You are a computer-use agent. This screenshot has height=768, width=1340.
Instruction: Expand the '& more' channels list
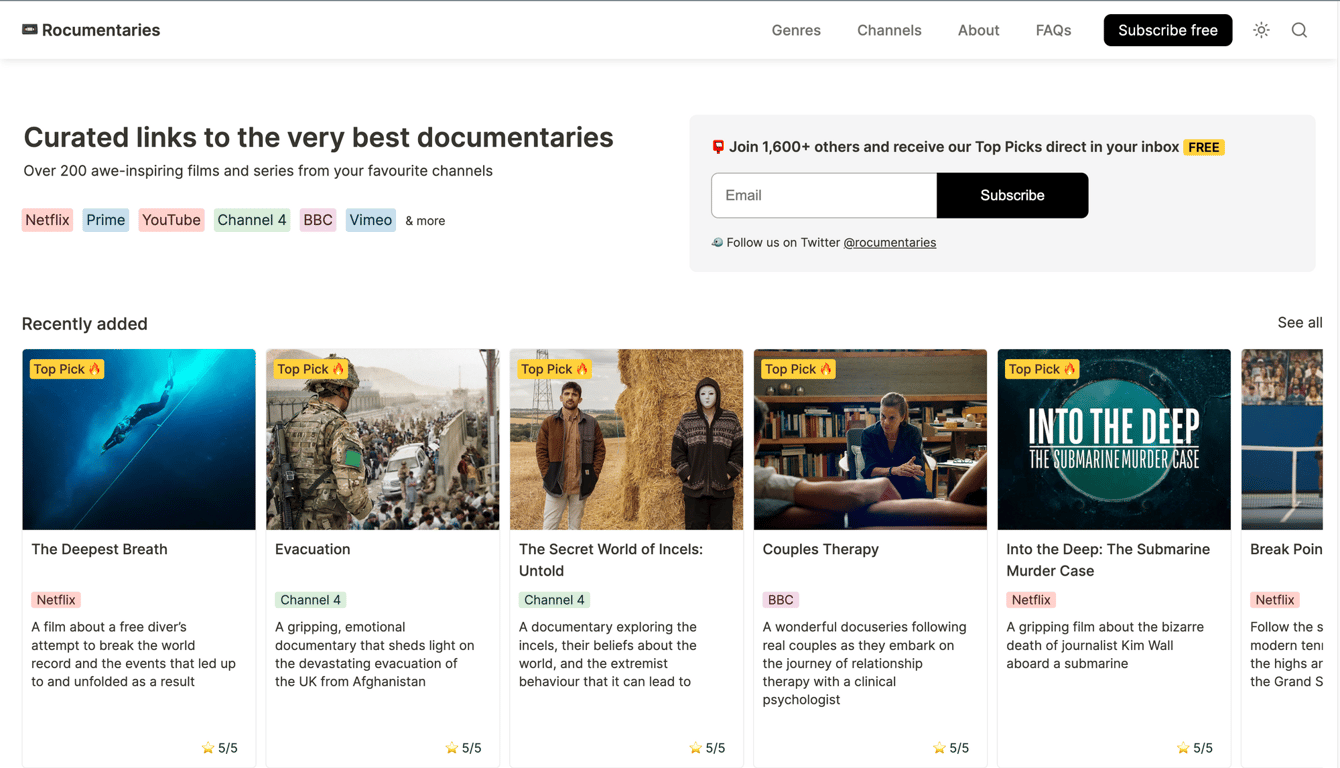coord(425,220)
